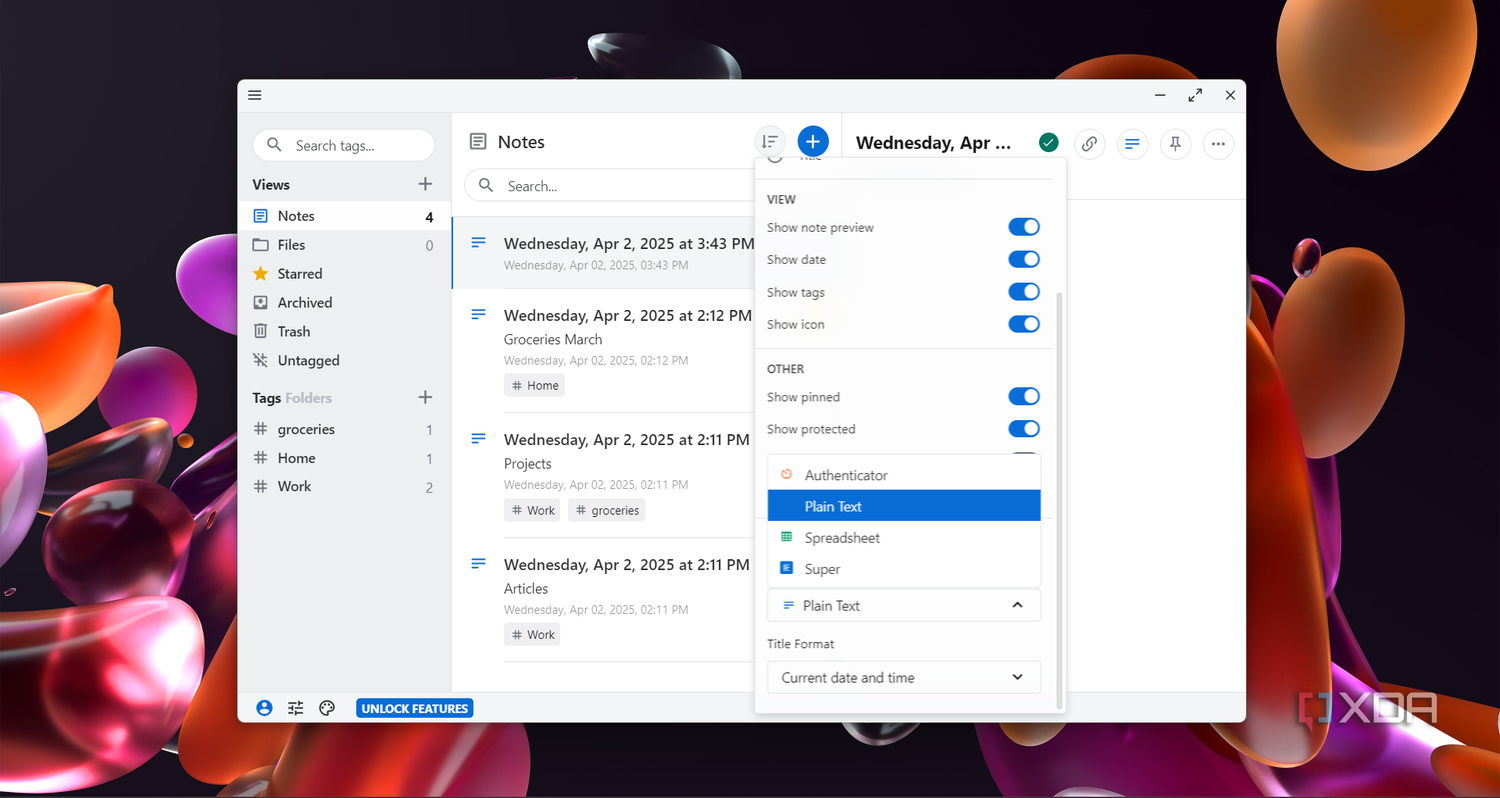Select the groceries tag
This screenshot has width=1500, height=798.
click(344, 429)
